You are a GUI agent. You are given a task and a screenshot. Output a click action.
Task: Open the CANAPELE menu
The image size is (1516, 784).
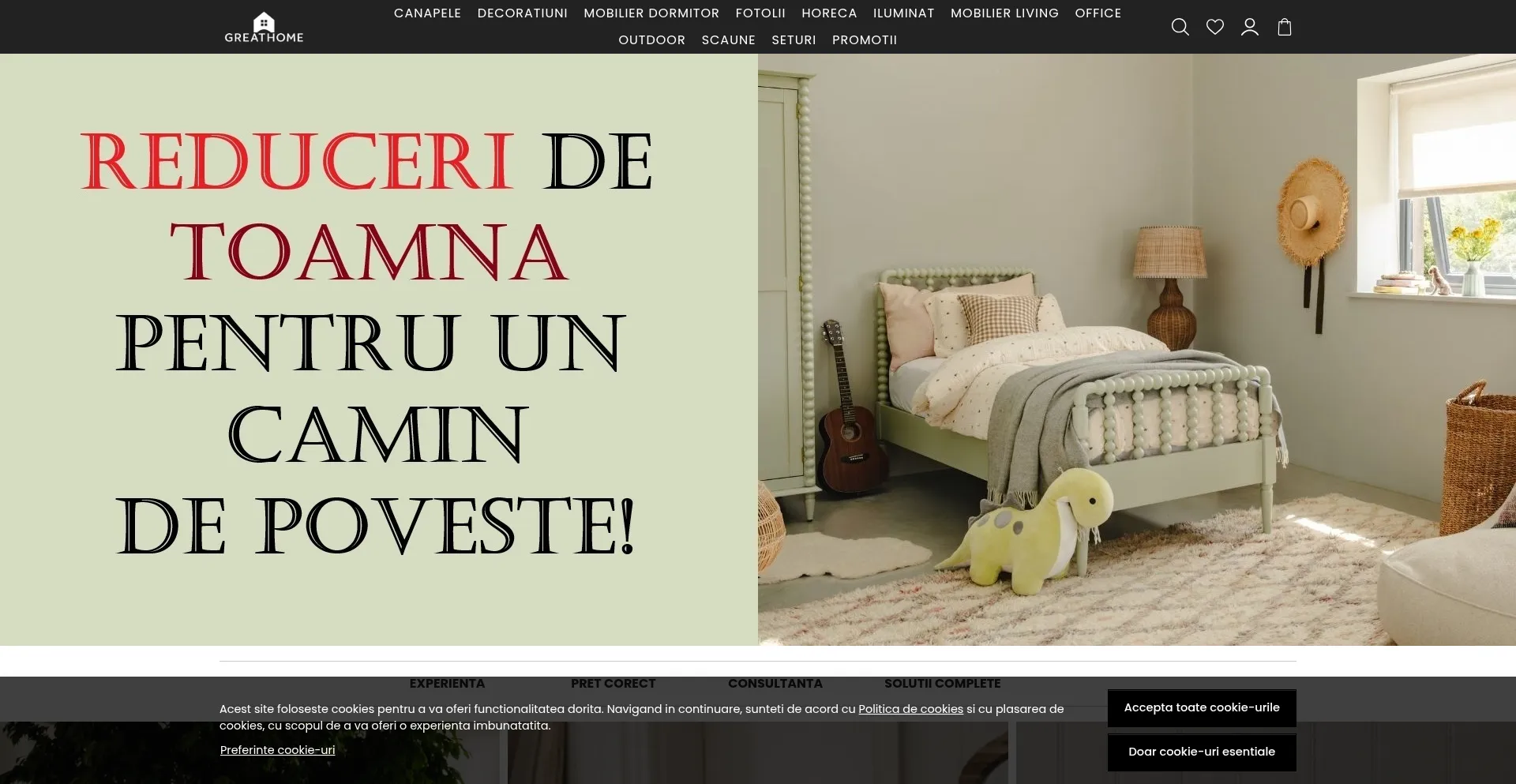(x=427, y=13)
